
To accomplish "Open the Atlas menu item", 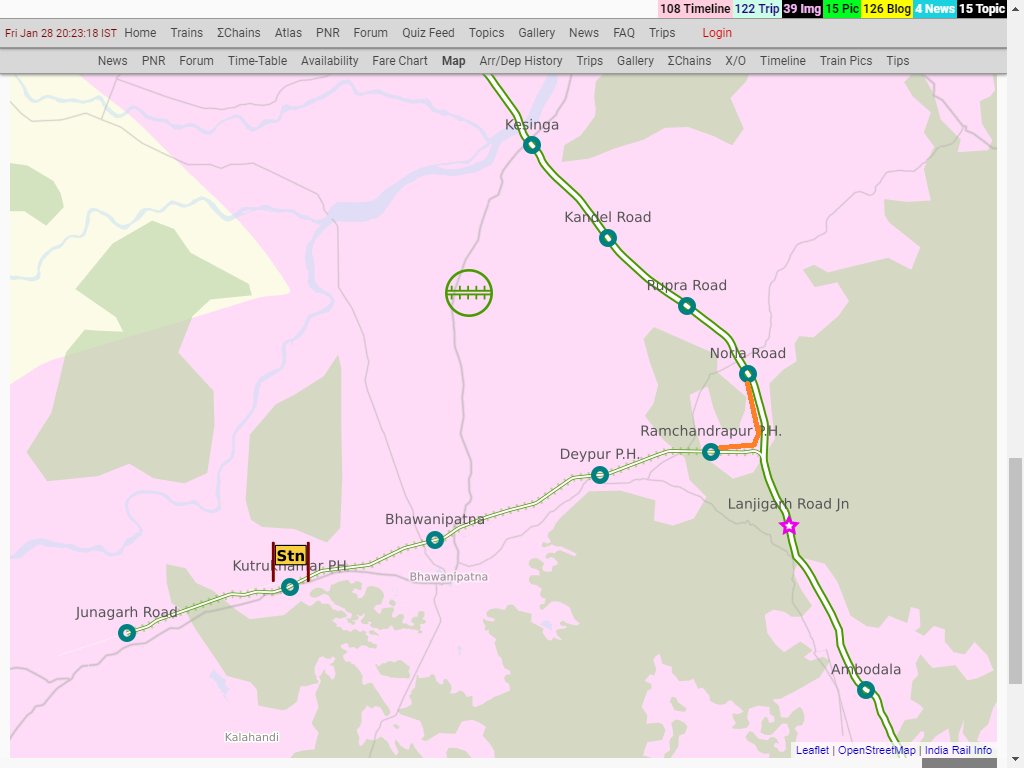I will tap(288, 33).
